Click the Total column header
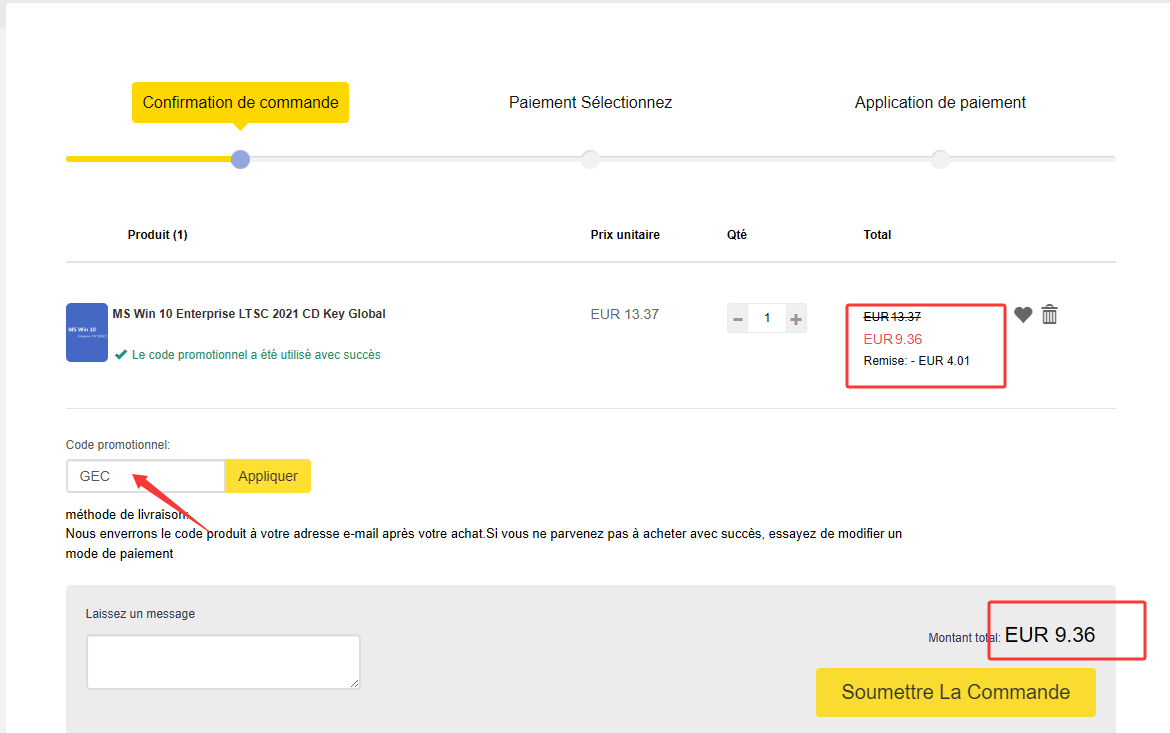1170x733 pixels. tap(878, 234)
